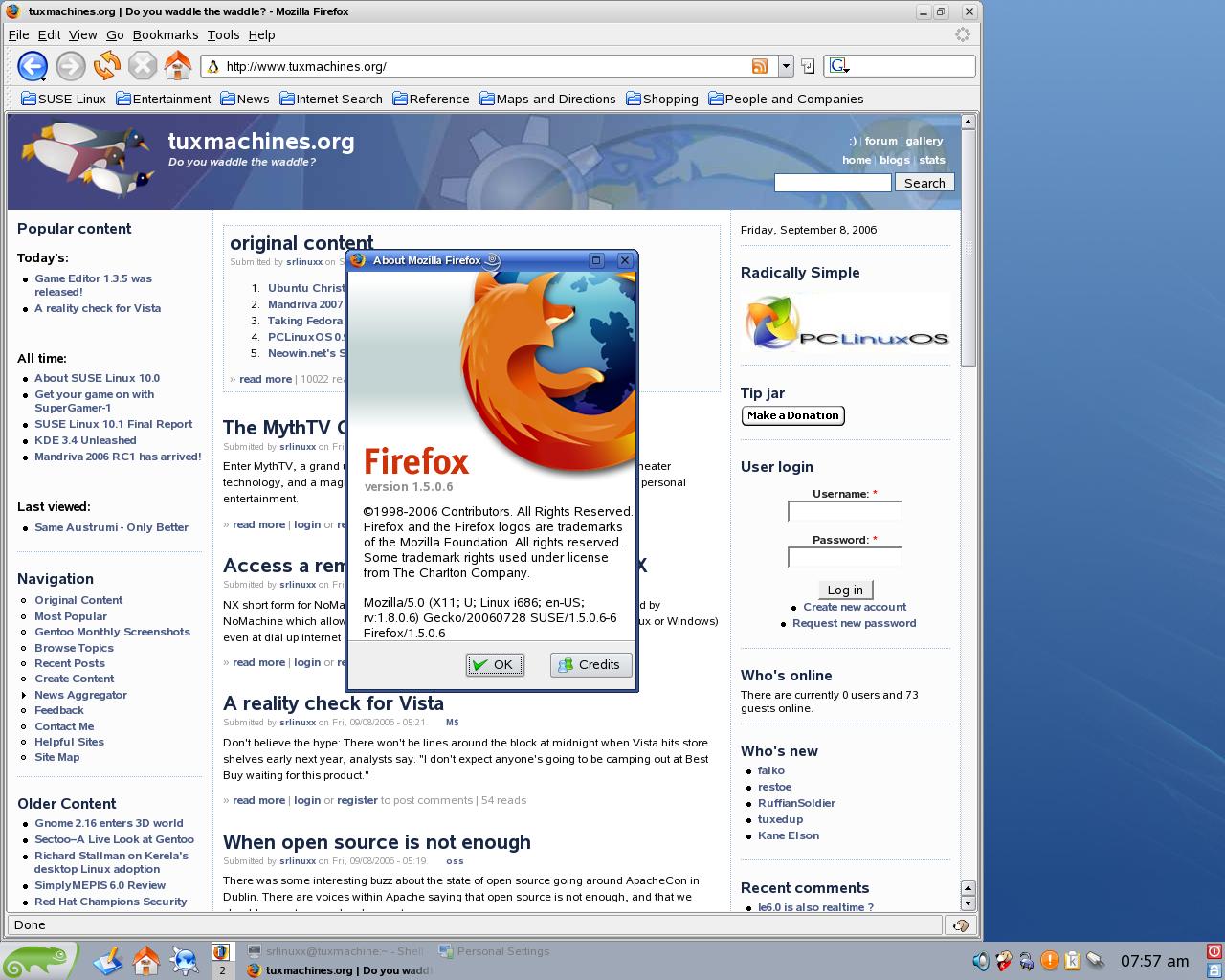Switch to Personal Settings taskbar entry
The height and width of the screenshot is (980, 1225).
pyautogui.click(x=495, y=951)
